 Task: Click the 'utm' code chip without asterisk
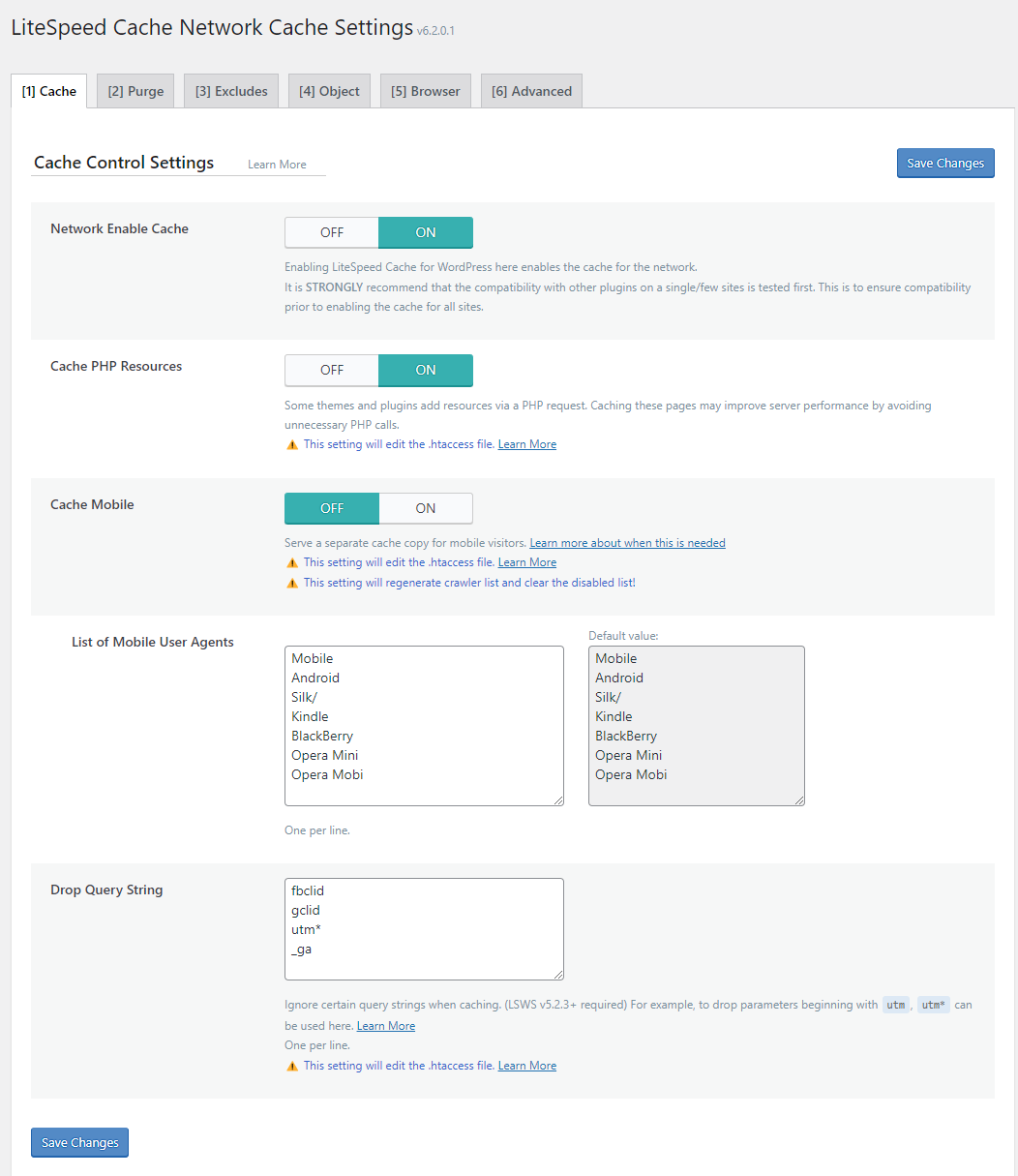897,1006
